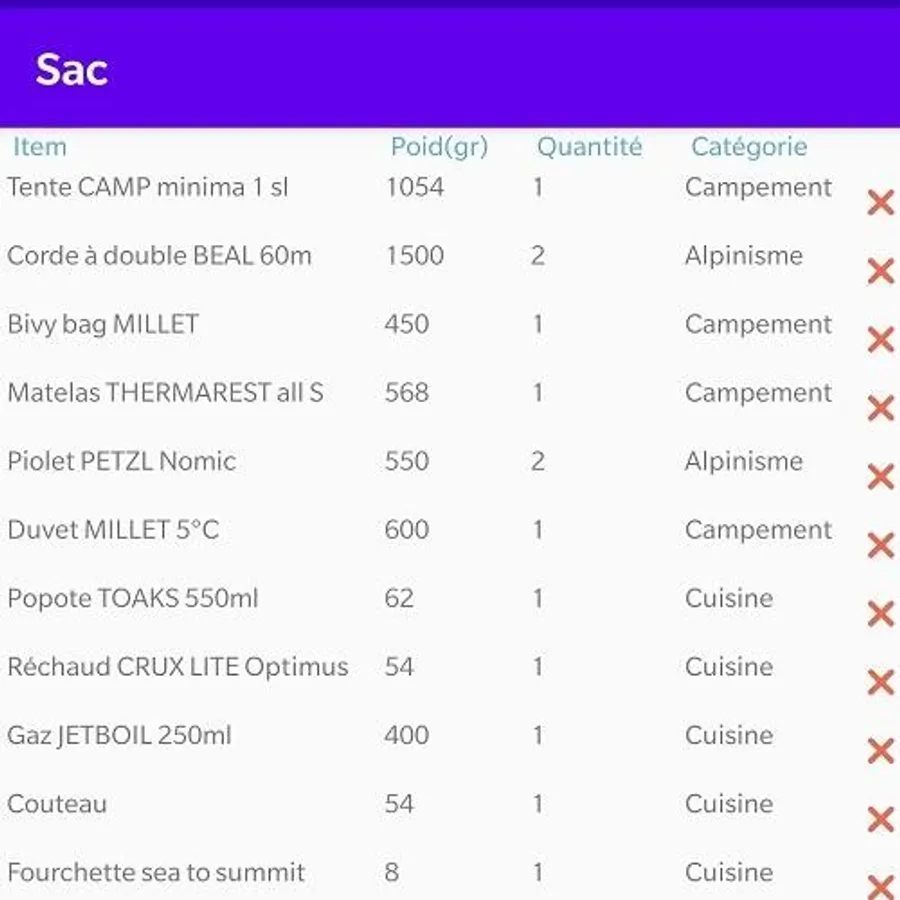Click the Alpinisme category of Piolet PETZL
This screenshot has height=900, width=900.
coord(743,461)
